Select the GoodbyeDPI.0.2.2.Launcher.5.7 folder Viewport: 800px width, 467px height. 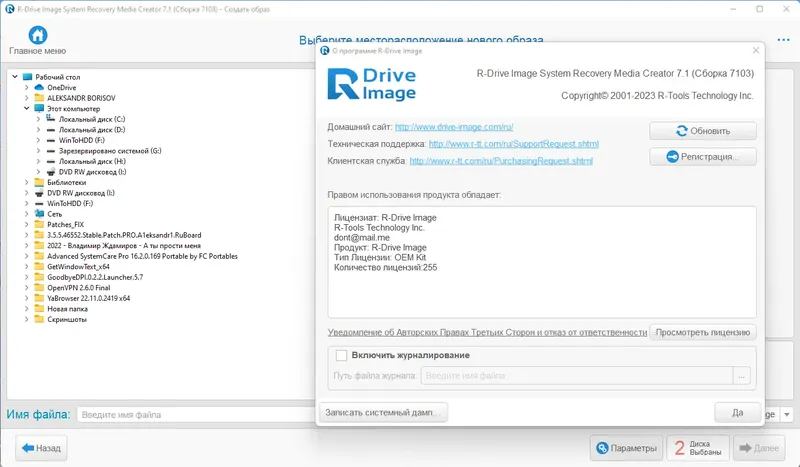click(95, 277)
